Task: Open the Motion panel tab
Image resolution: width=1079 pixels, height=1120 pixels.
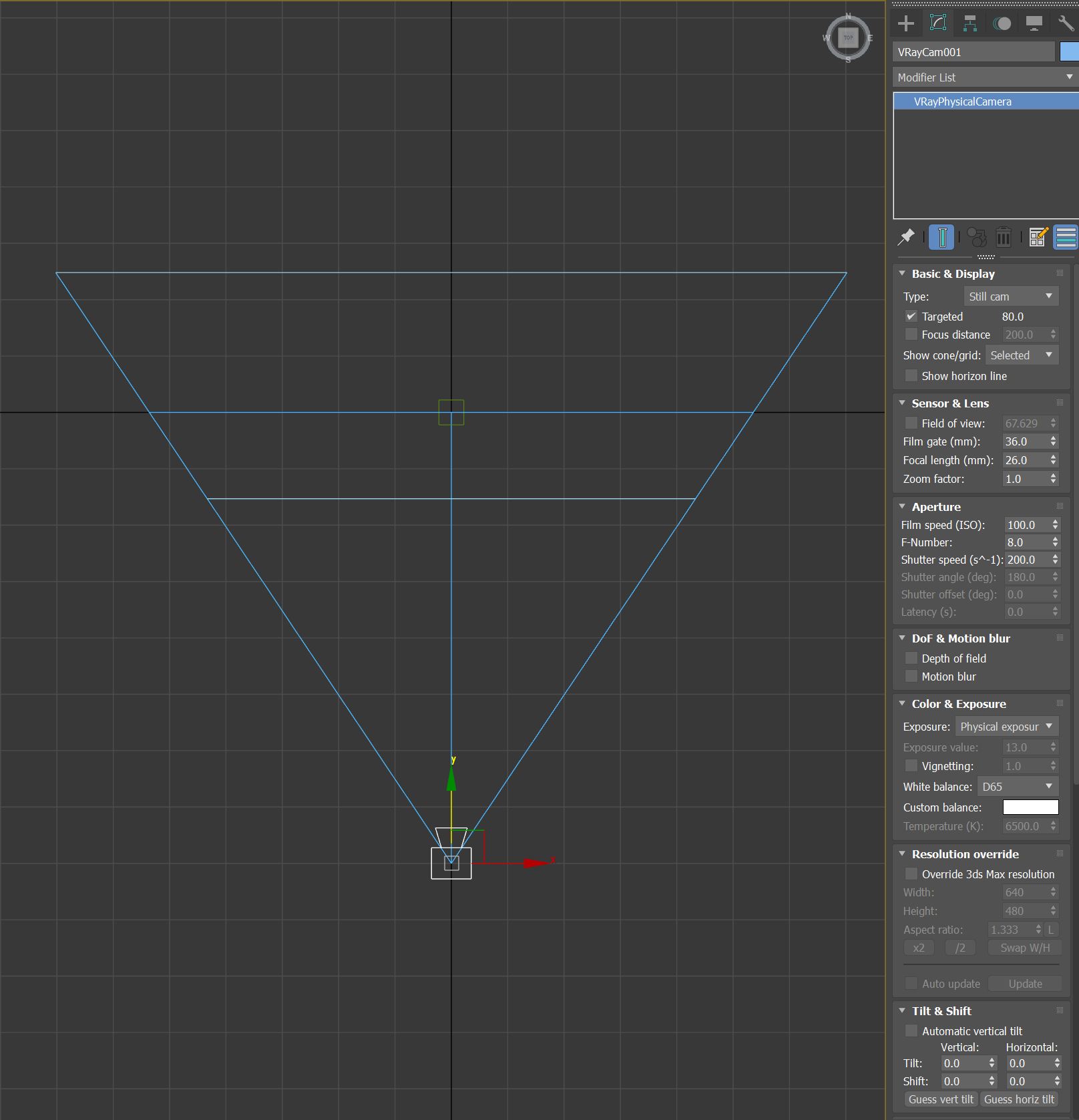Action: click(1002, 23)
